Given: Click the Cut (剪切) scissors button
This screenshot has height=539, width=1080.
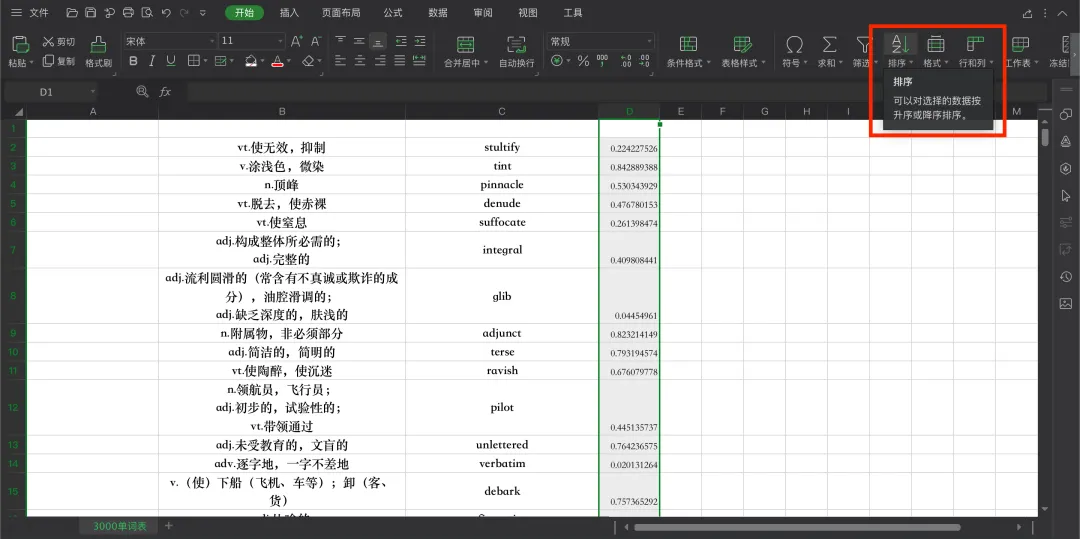Looking at the screenshot, I should [x=59, y=42].
